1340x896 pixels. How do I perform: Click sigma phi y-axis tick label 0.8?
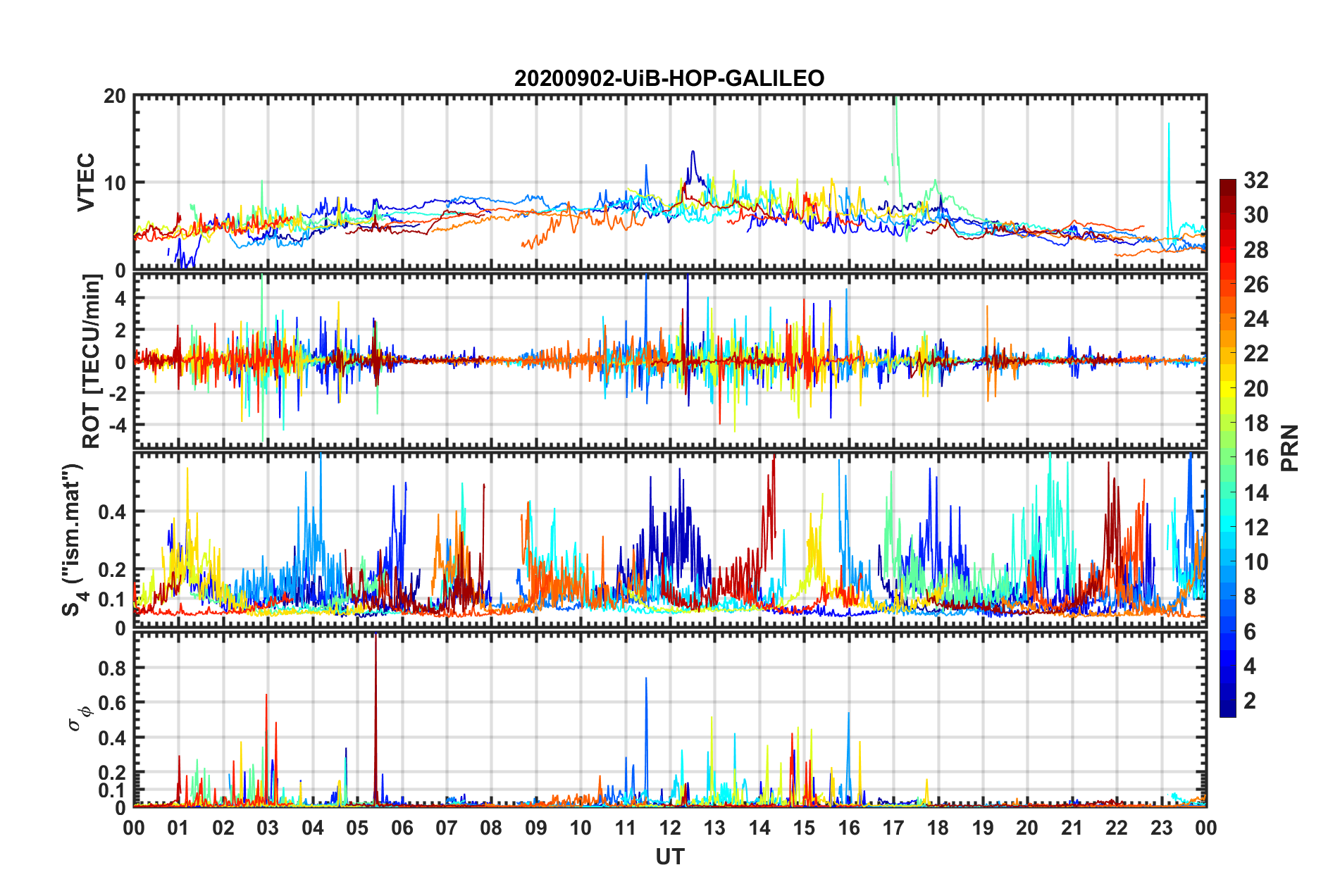tap(112, 668)
